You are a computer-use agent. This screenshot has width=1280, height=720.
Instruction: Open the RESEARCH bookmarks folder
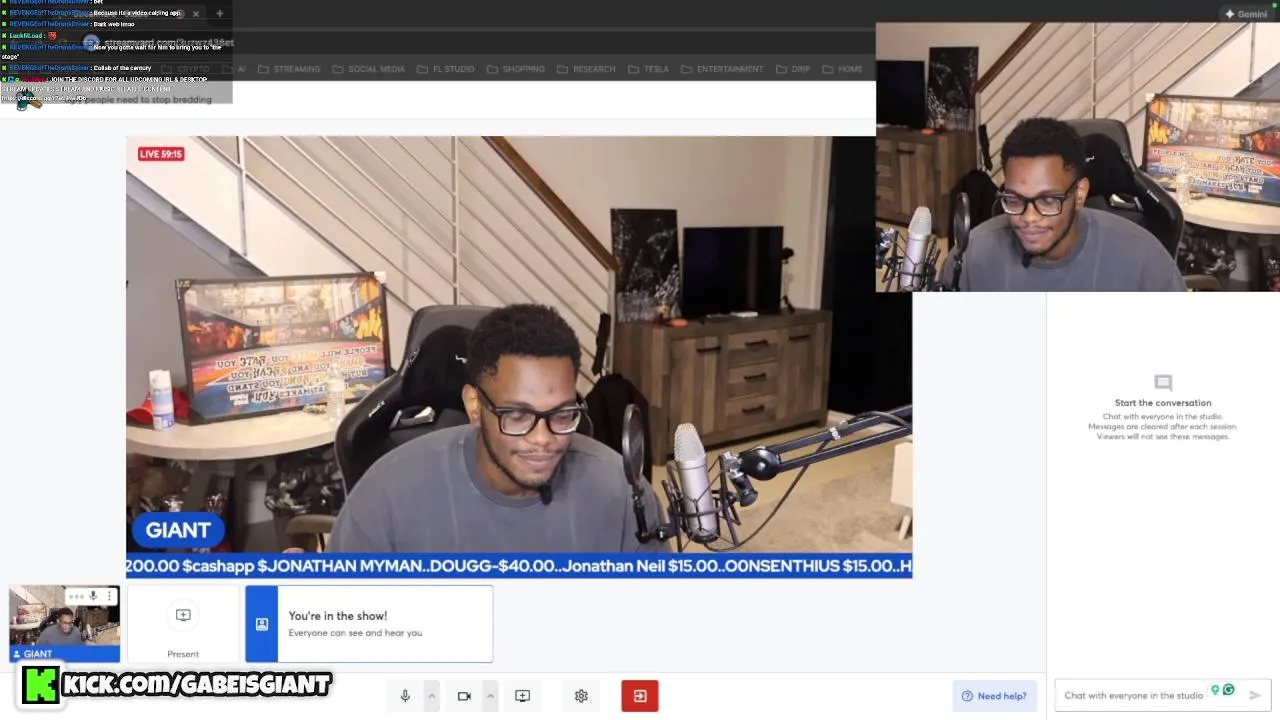click(x=586, y=69)
